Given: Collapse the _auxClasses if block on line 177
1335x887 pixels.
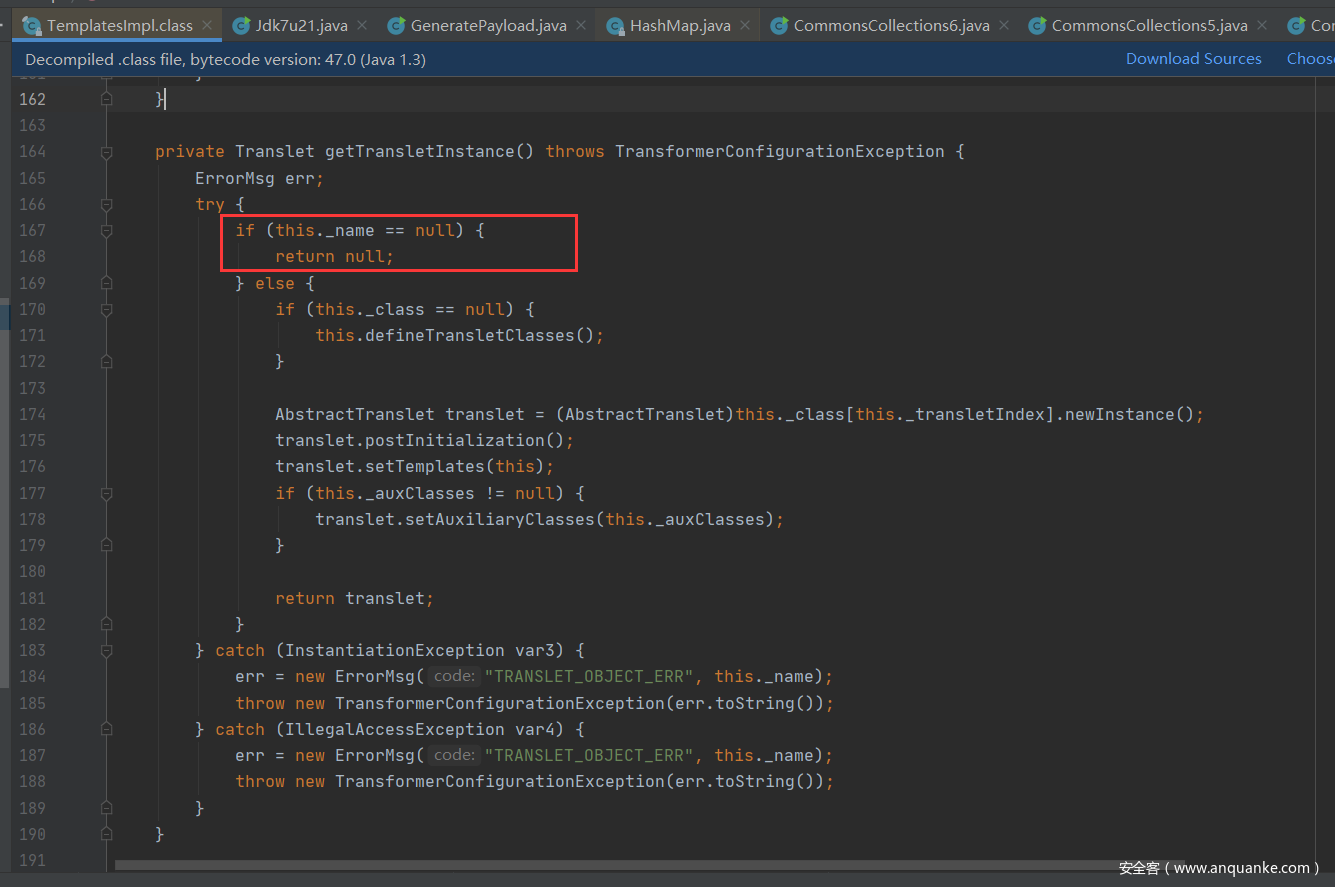Looking at the screenshot, I should click(106, 493).
